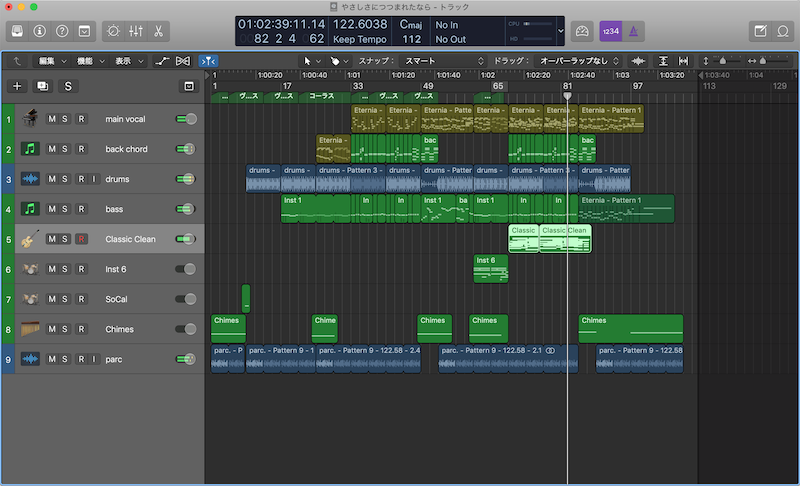Click global Solo S button
This screenshot has width=800, height=486.
tap(68, 86)
